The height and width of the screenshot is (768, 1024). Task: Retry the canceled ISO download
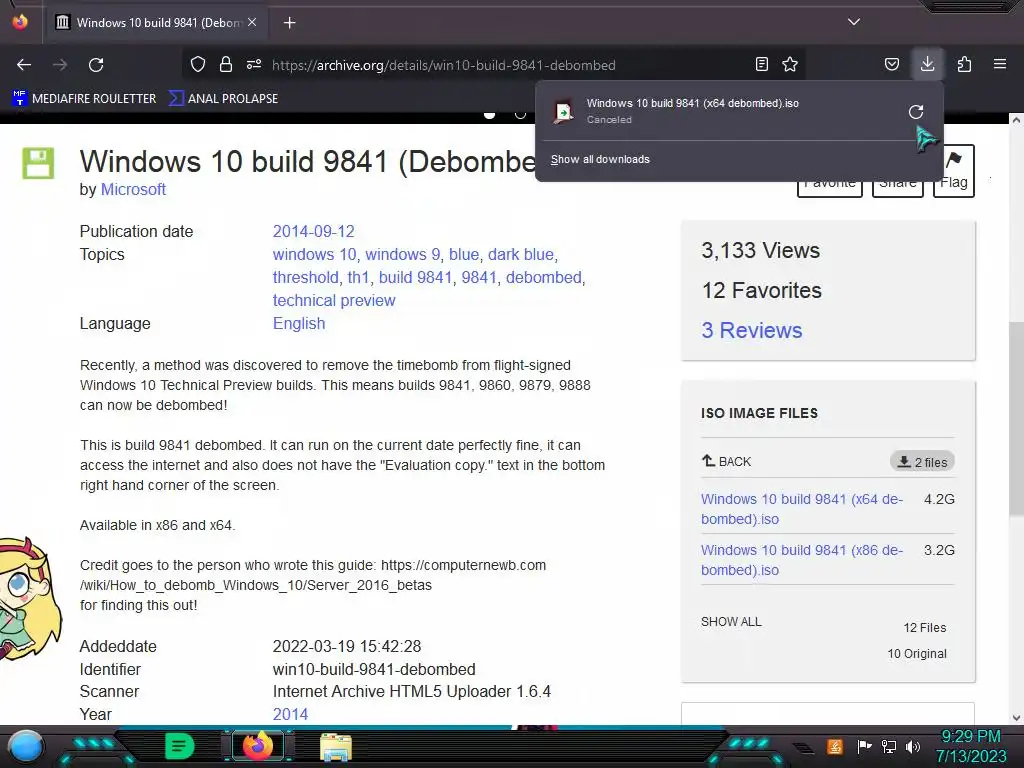(x=916, y=112)
